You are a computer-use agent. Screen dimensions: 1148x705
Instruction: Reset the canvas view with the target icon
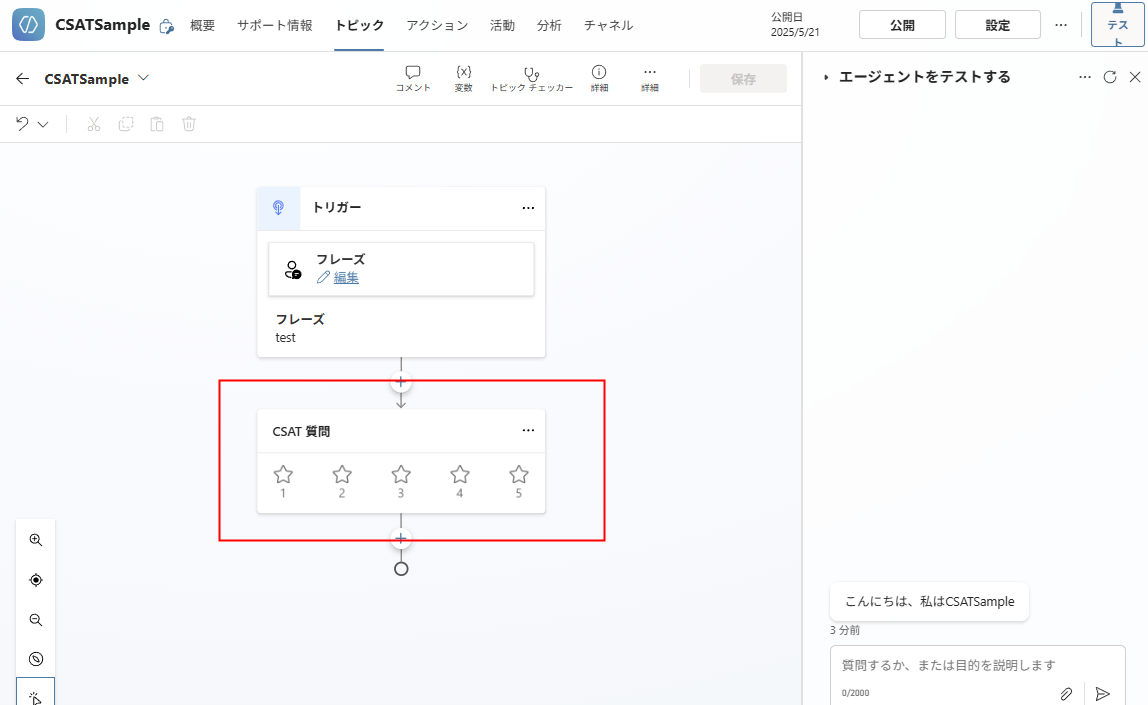point(35,579)
